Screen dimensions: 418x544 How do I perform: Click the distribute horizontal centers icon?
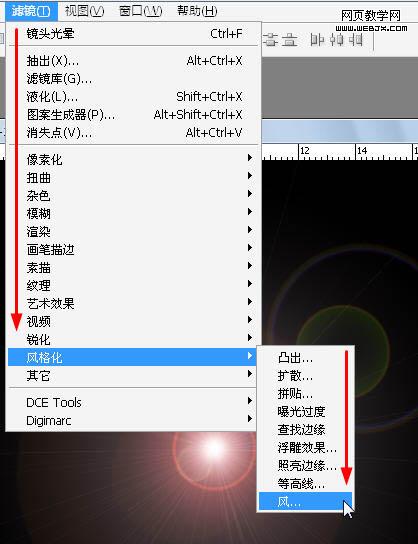[336, 40]
